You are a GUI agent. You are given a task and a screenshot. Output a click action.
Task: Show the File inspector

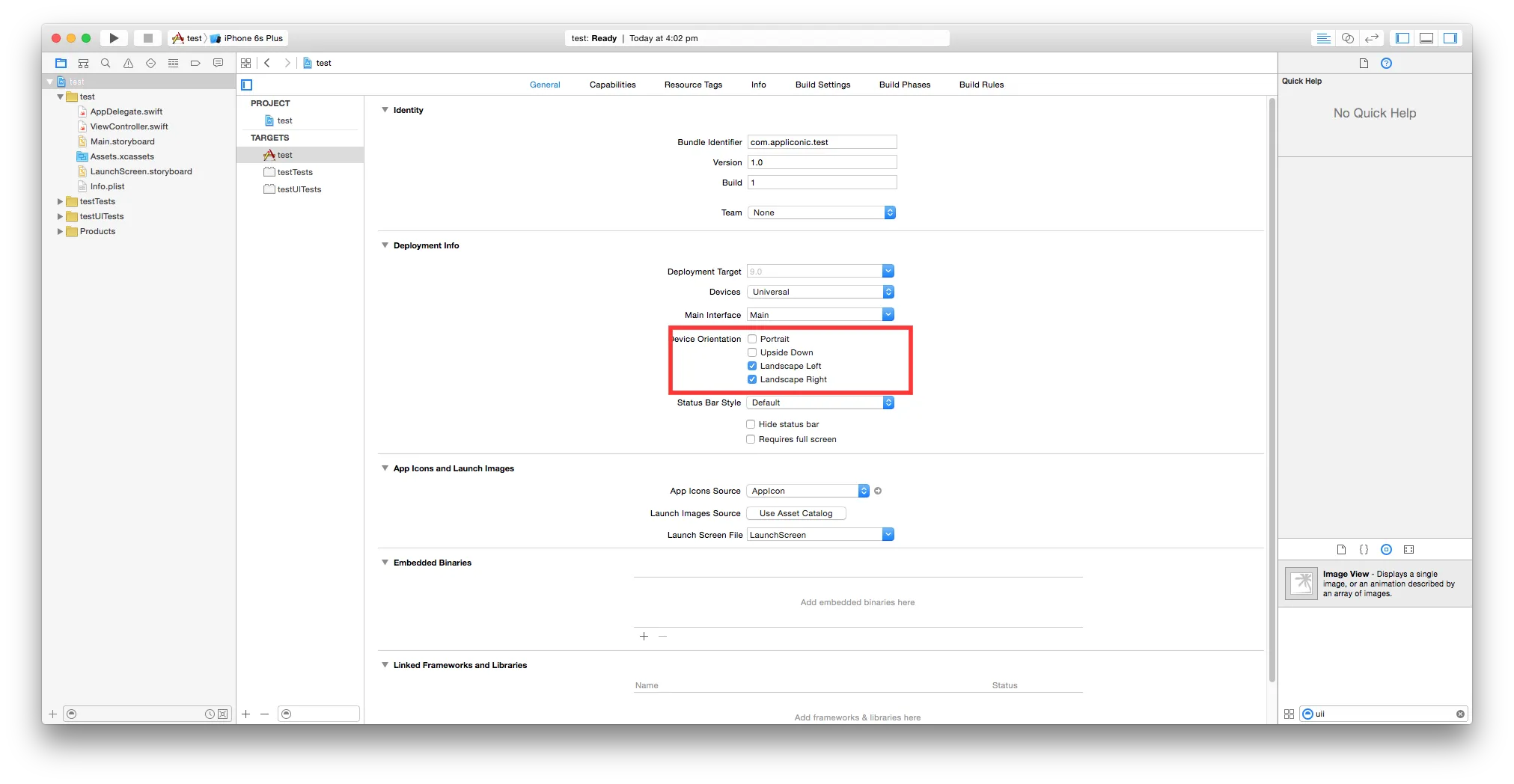tap(1364, 64)
